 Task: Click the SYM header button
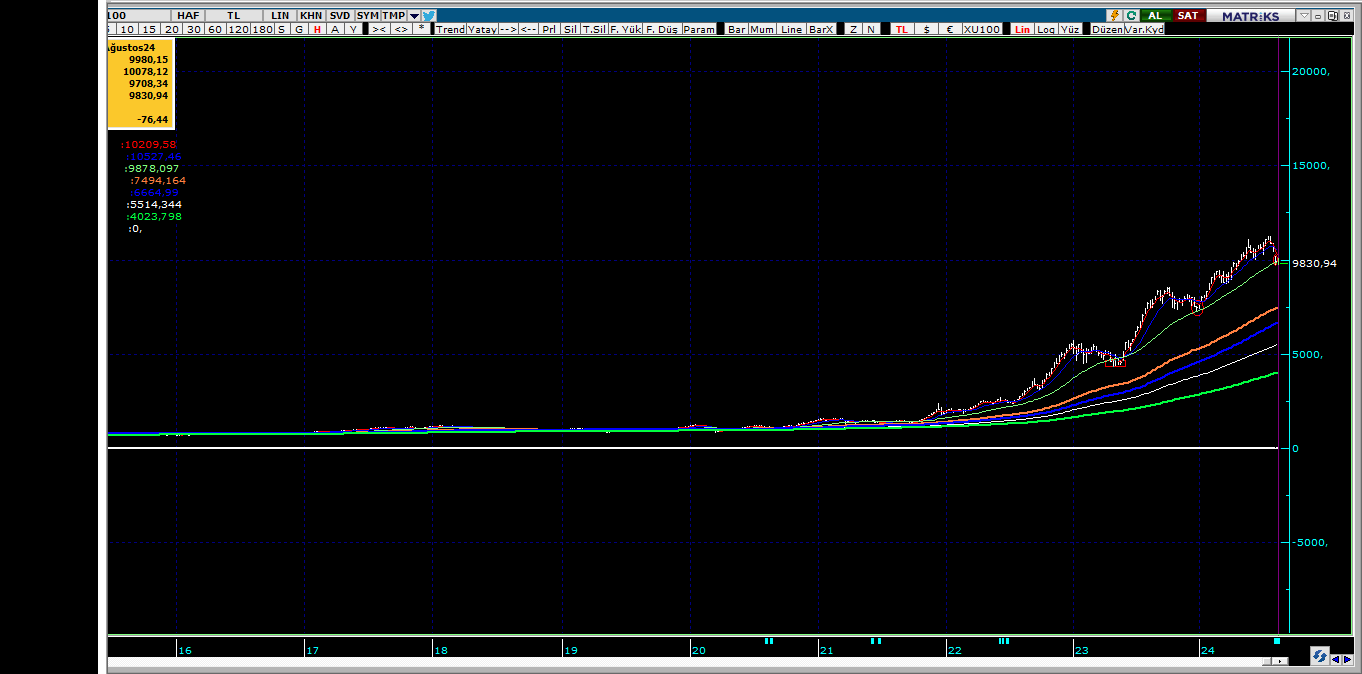tap(368, 16)
